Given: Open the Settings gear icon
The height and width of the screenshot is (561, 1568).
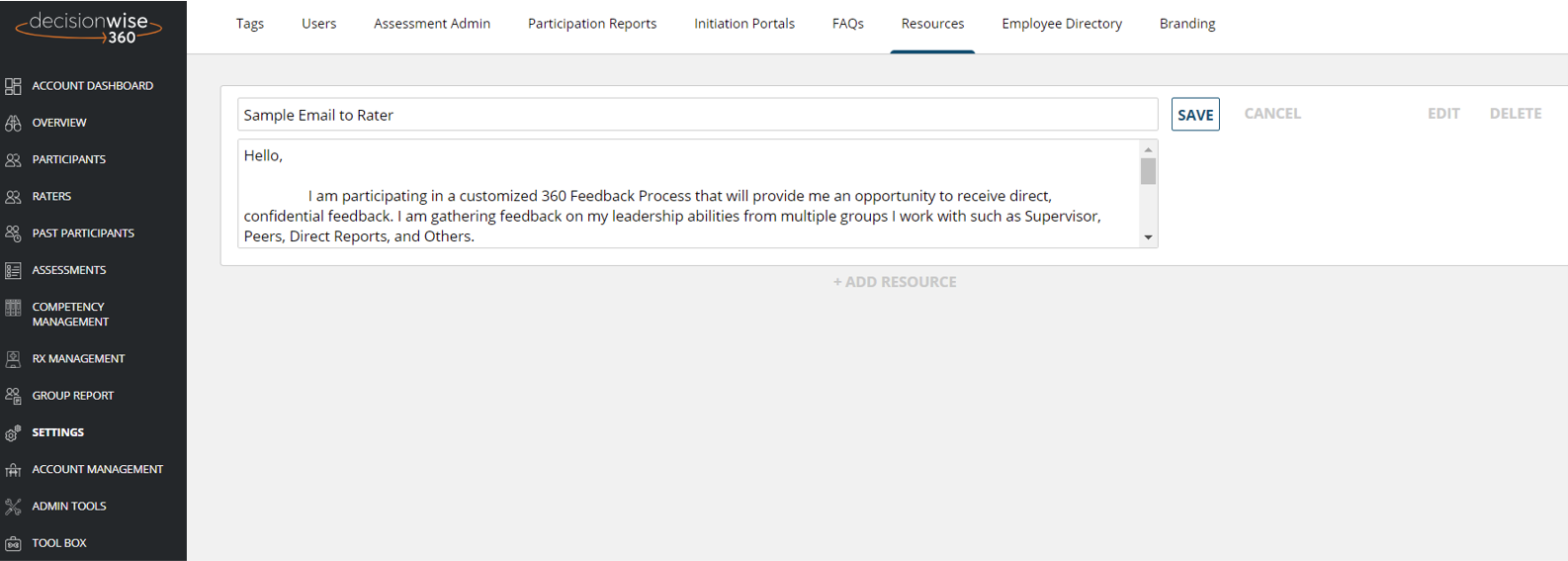Looking at the screenshot, I should 13,433.
